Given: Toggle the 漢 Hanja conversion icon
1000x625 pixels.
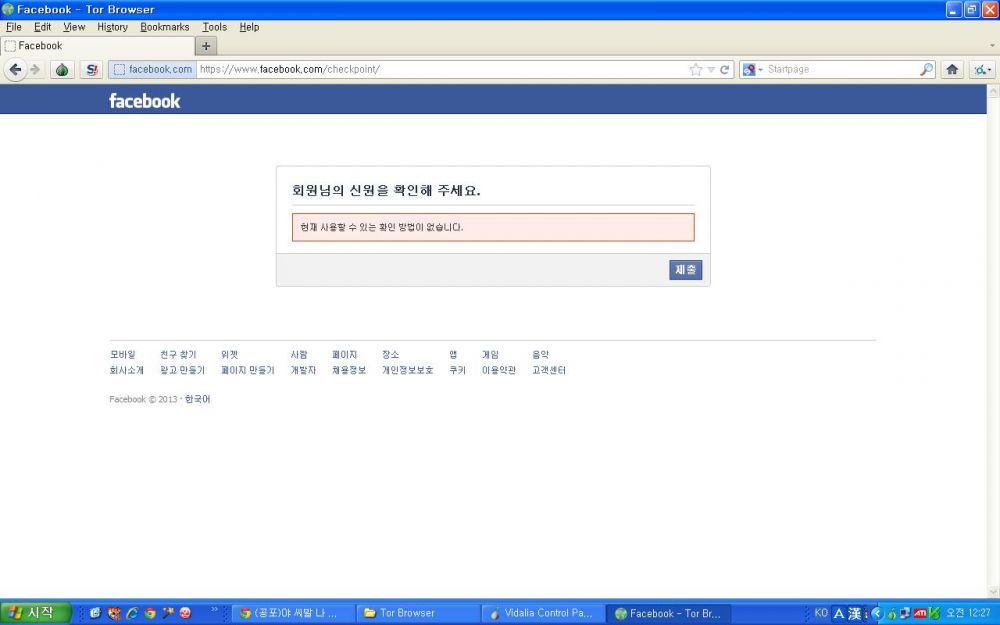Looking at the screenshot, I should [x=855, y=614].
